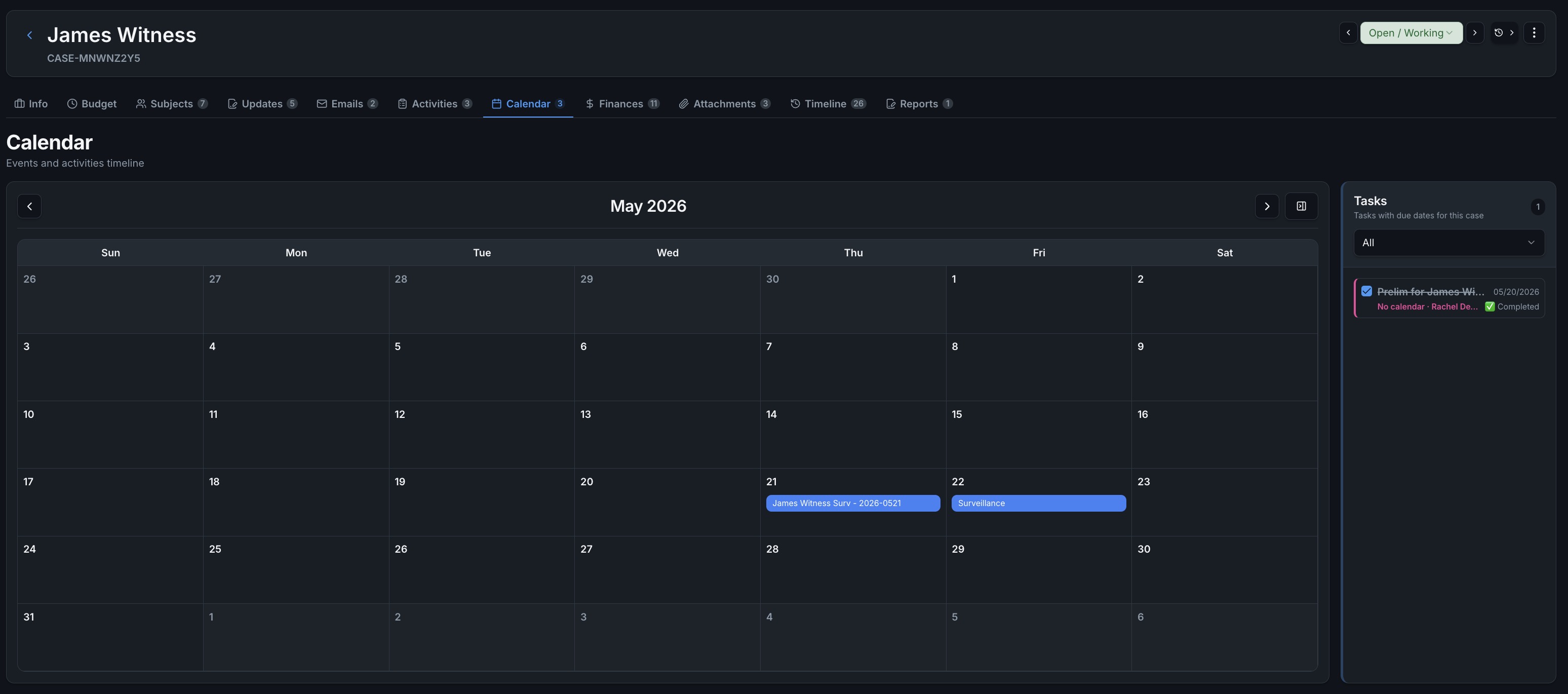Click the Timeline tab count badge 26

tap(857, 103)
